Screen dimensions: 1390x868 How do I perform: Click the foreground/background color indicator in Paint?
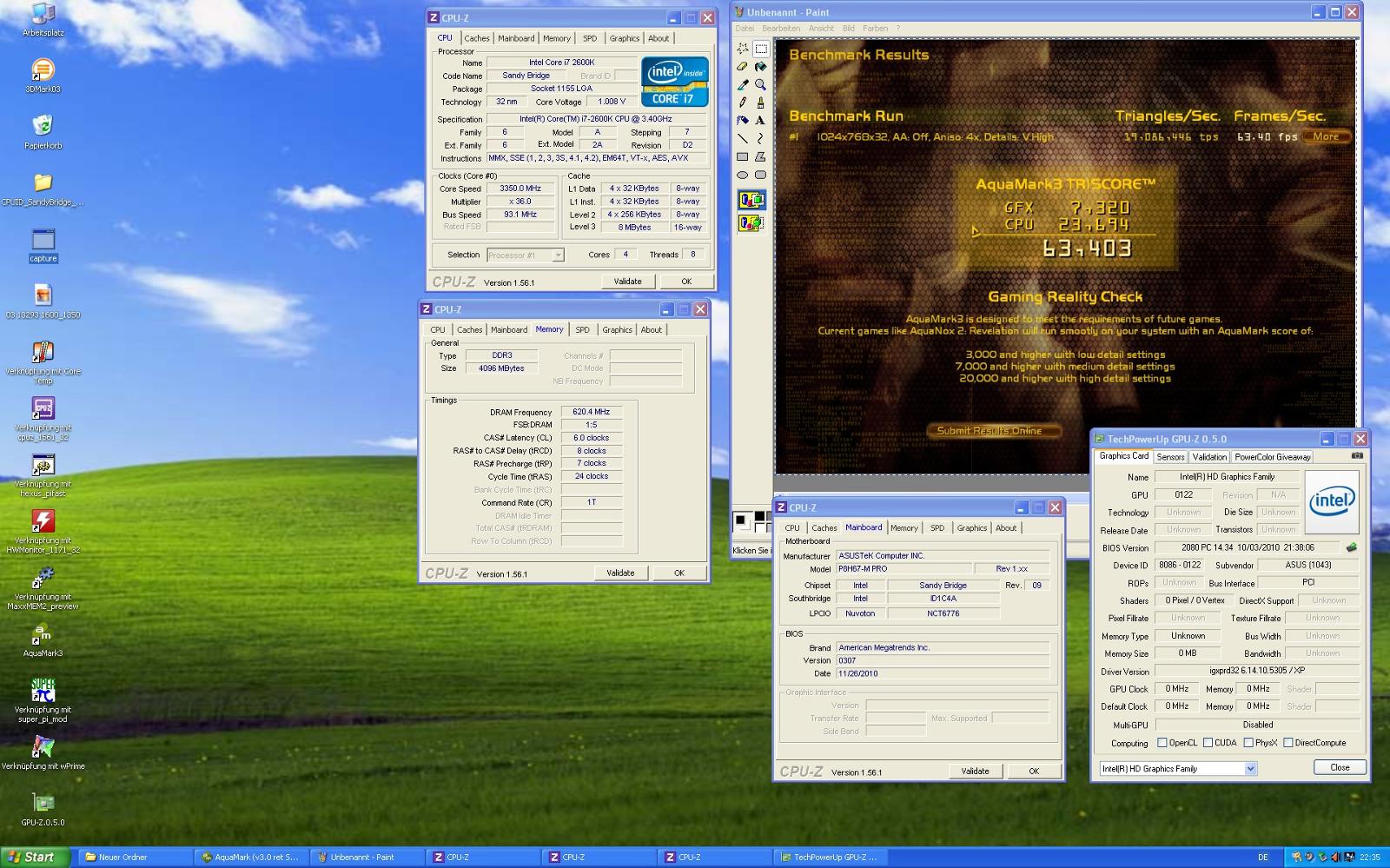[x=743, y=521]
